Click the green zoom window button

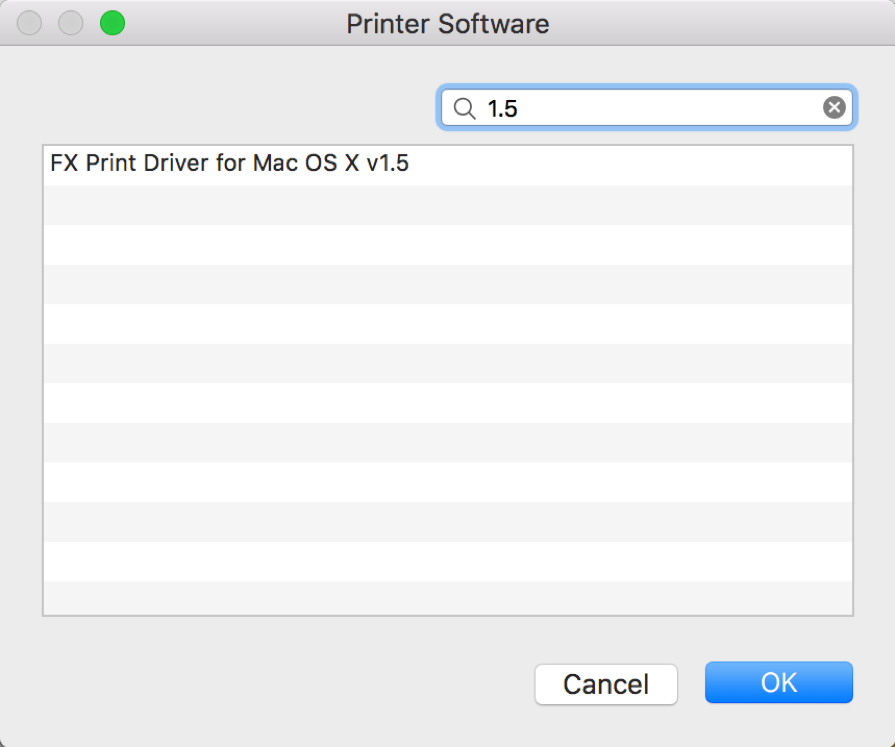point(112,23)
